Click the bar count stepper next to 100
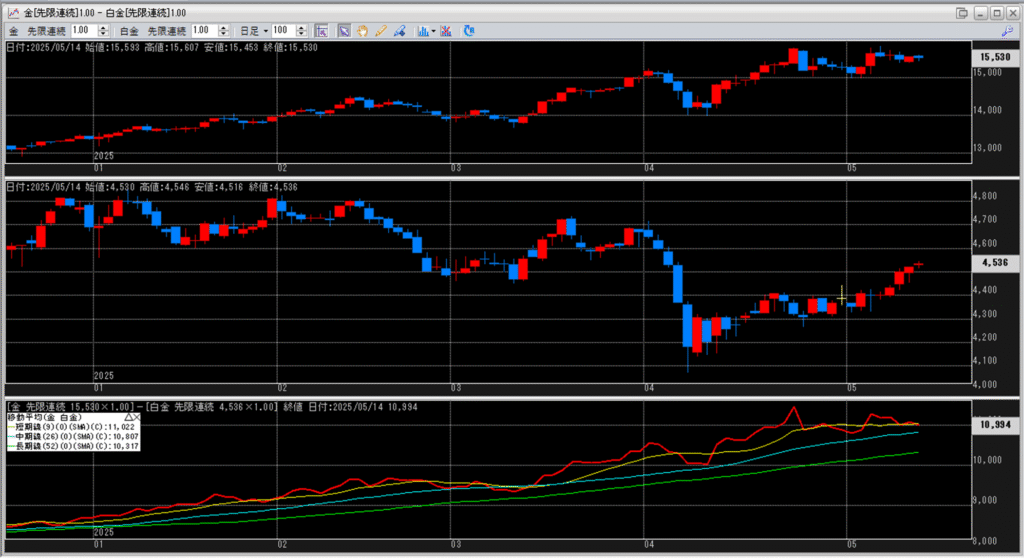Screen dimensions: 1024x558 [301, 31]
